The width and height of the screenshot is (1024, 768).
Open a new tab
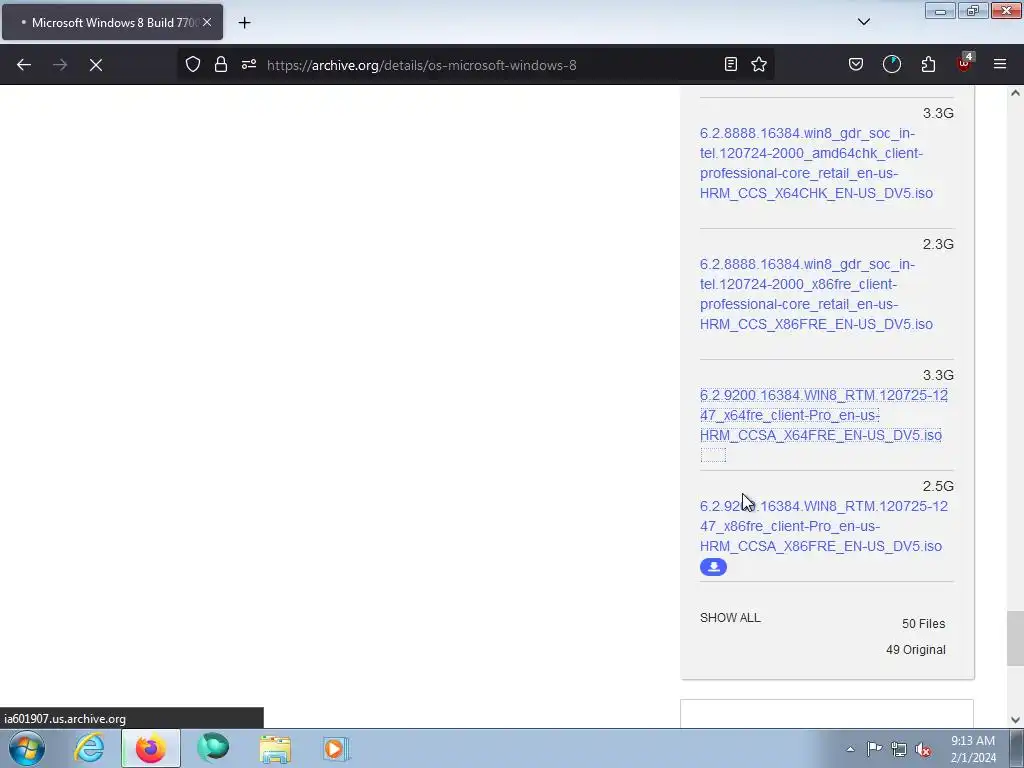(244, 23)
